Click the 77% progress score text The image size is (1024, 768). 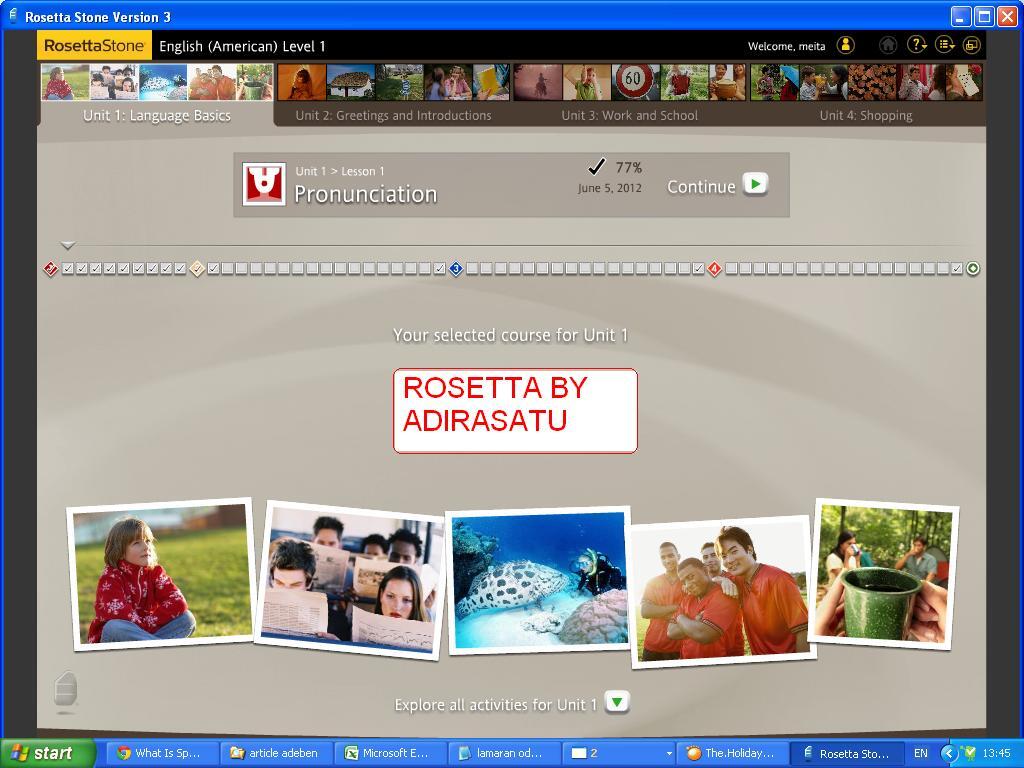pyautogui.click(x=629, y=168)
